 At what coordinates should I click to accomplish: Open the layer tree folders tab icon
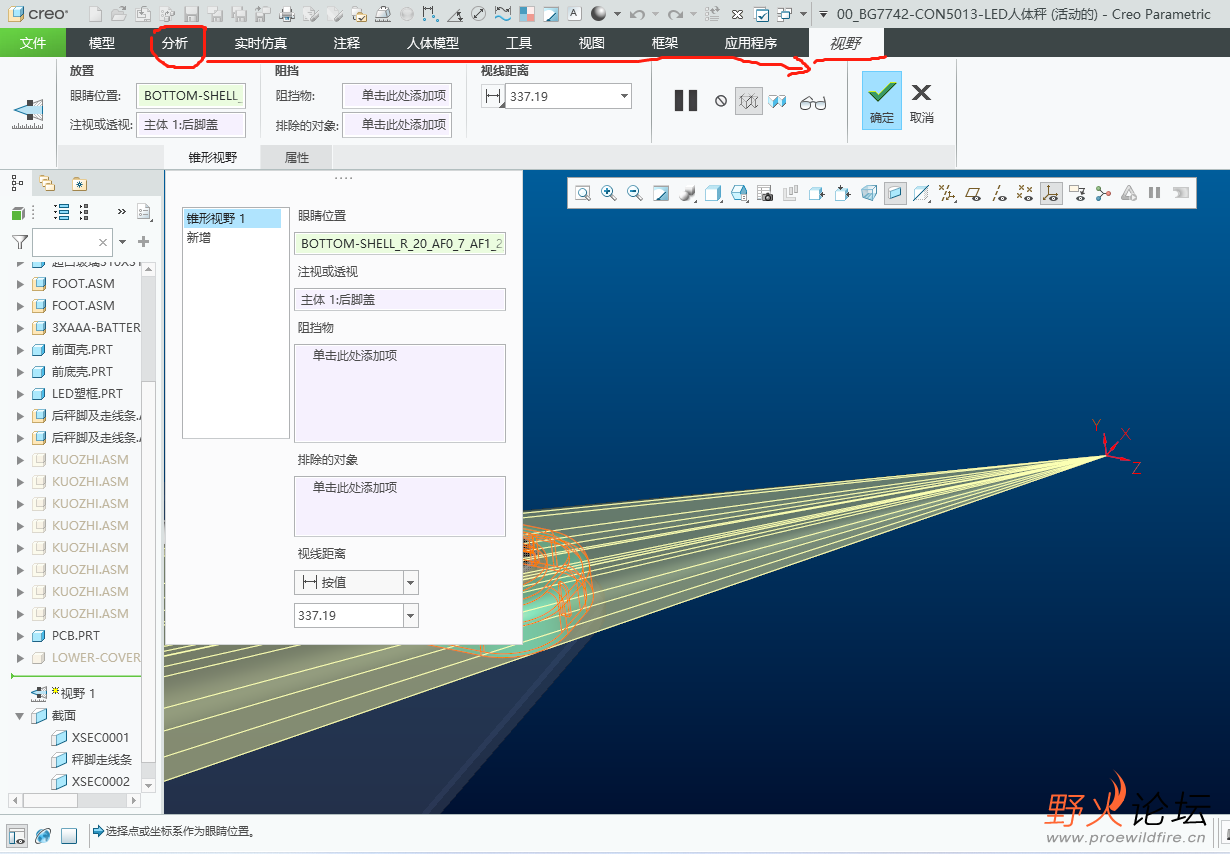[x=47, y=183]
